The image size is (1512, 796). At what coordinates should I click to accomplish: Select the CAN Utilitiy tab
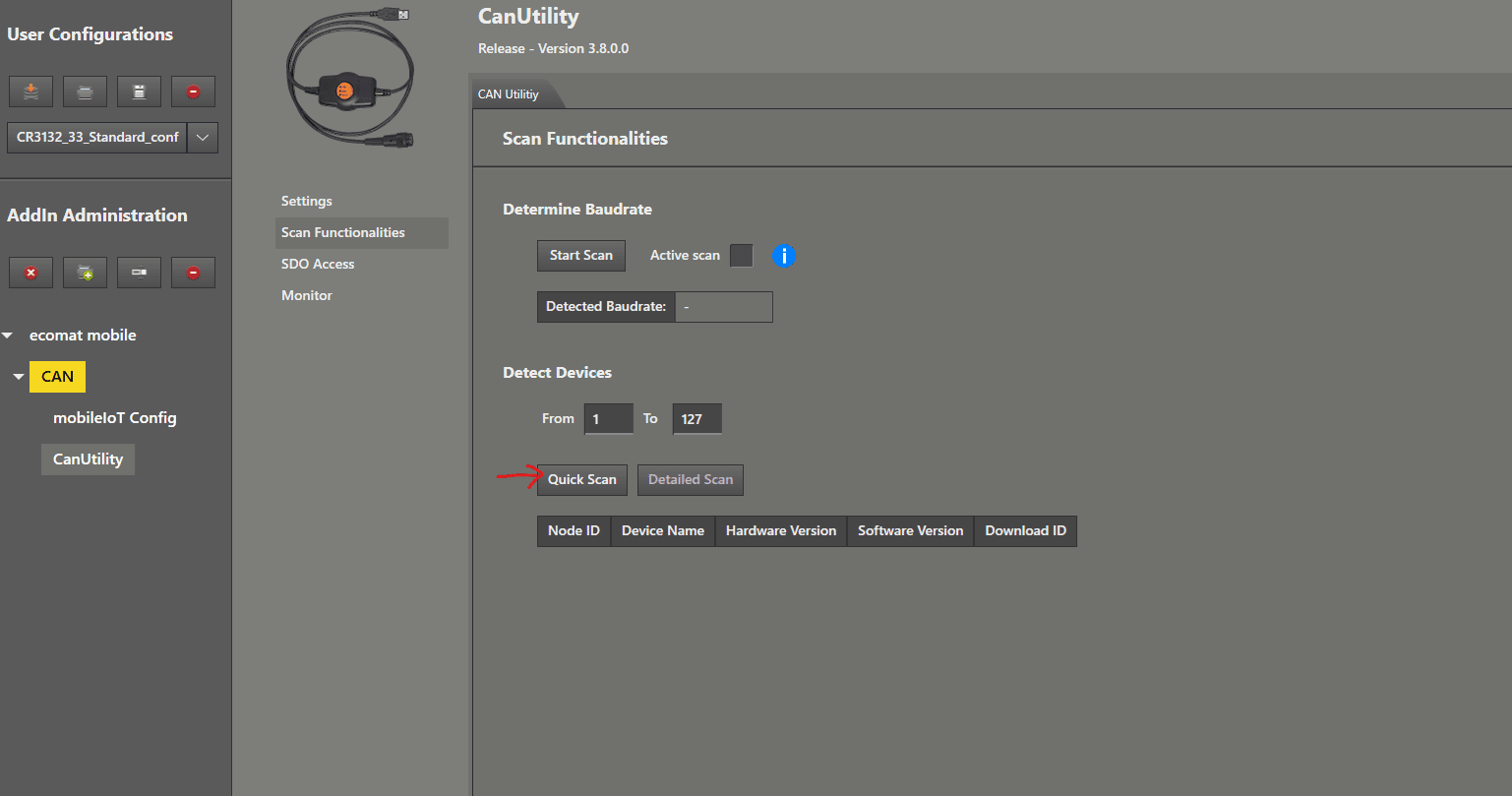pos(509,94)
